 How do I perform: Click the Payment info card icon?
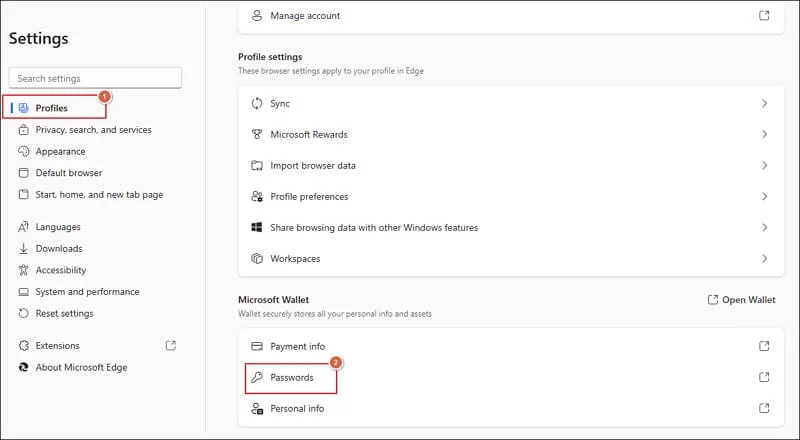257,347
